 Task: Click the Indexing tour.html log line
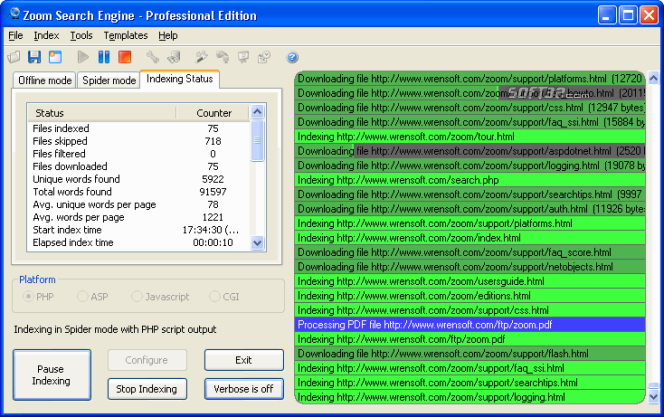[470, 136]
